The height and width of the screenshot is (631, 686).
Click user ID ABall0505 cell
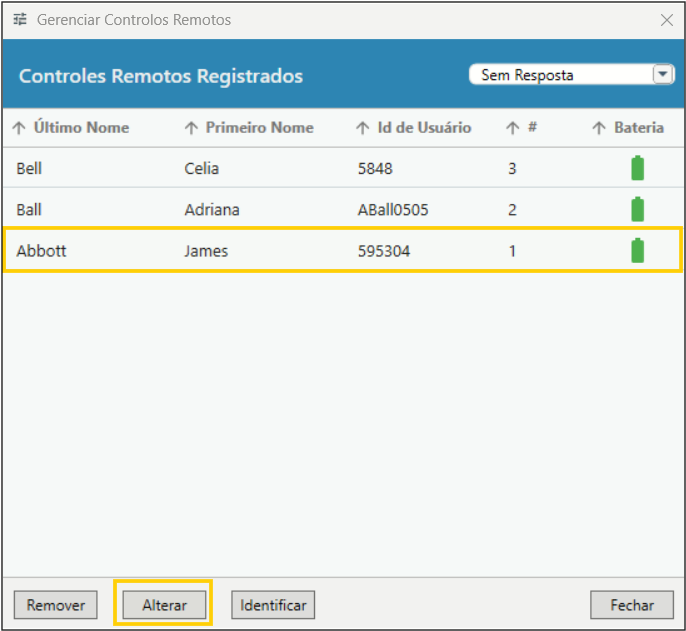click(x=392, y=210)
